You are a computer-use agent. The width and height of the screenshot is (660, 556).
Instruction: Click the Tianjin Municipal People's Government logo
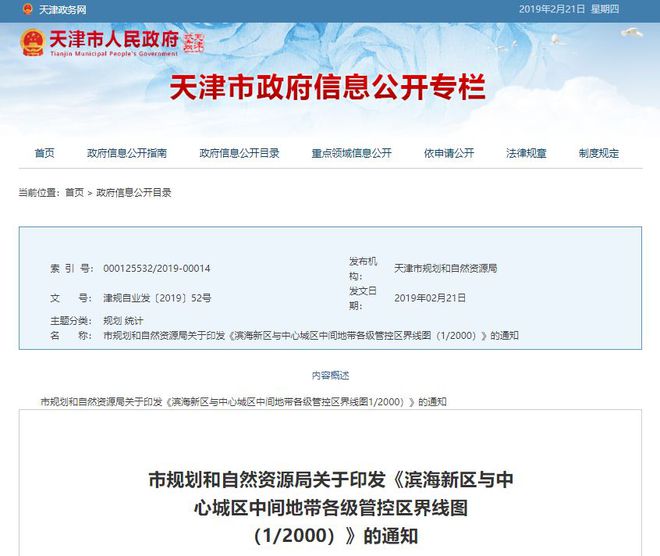click(100, 43)
